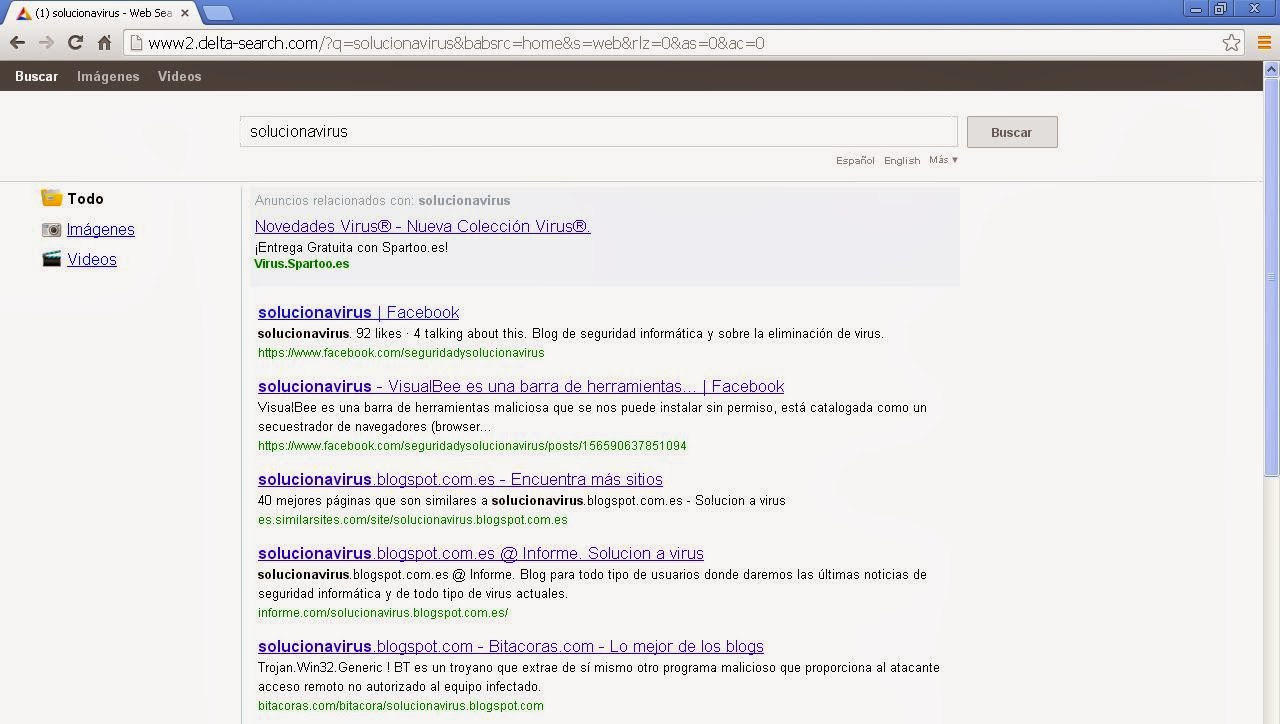Open a new browser tab
The width and height of the screenshot is (1280, 724).
(x=218, y=13)
